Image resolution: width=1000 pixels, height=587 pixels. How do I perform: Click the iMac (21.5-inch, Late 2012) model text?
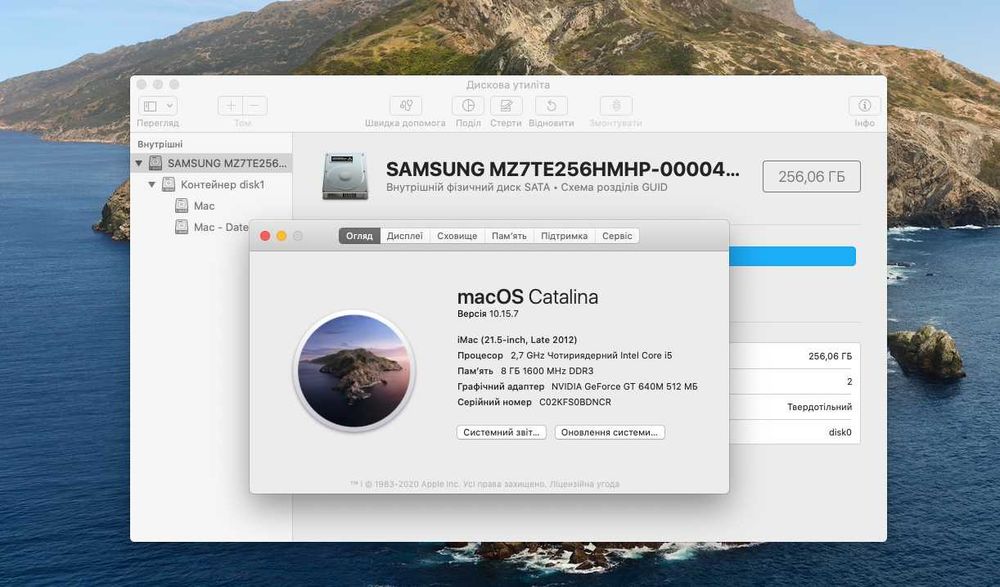point(517,340)
